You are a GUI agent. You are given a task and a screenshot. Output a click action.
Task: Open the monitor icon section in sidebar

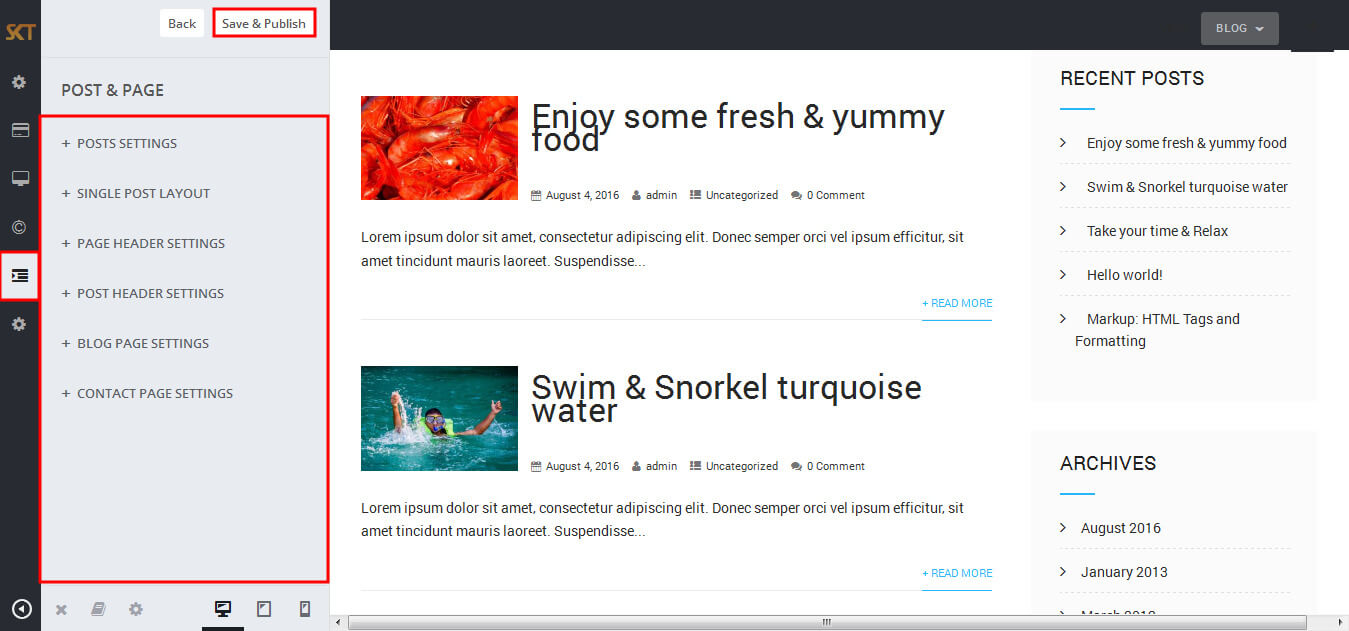[20, 178]
